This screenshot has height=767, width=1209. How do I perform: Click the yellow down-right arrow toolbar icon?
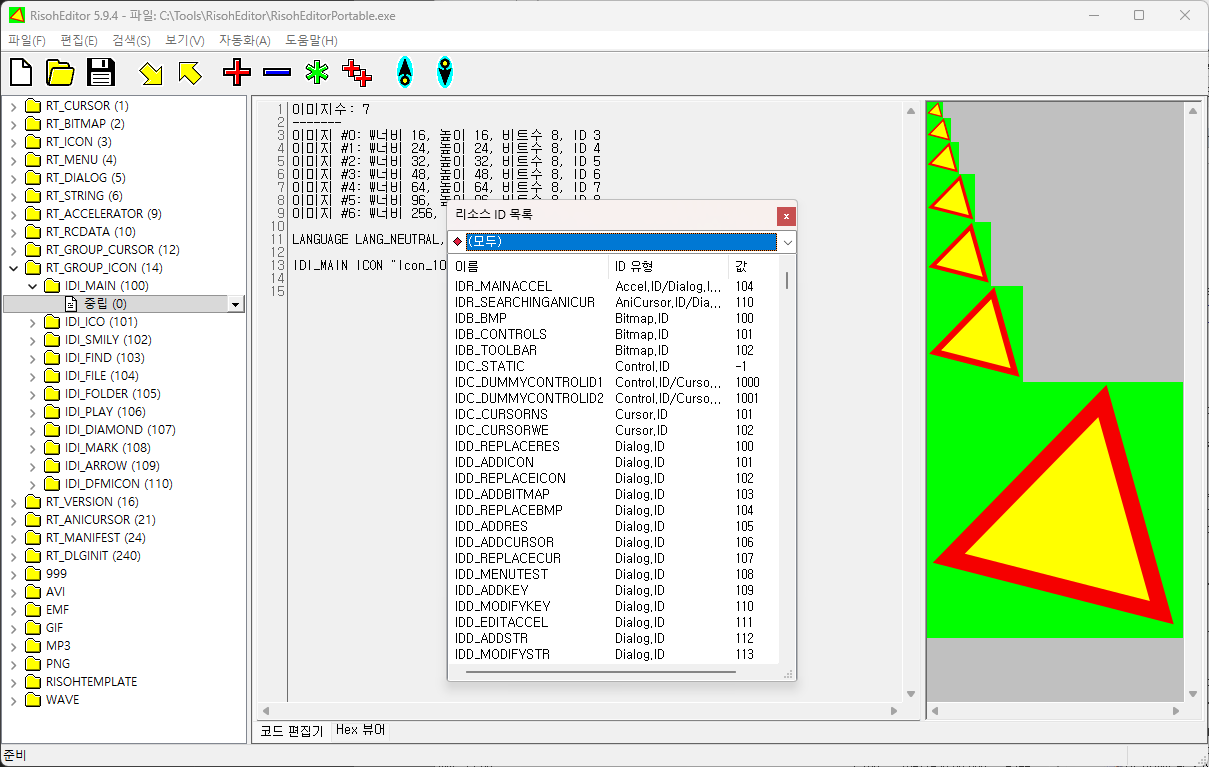pos(151,72)
